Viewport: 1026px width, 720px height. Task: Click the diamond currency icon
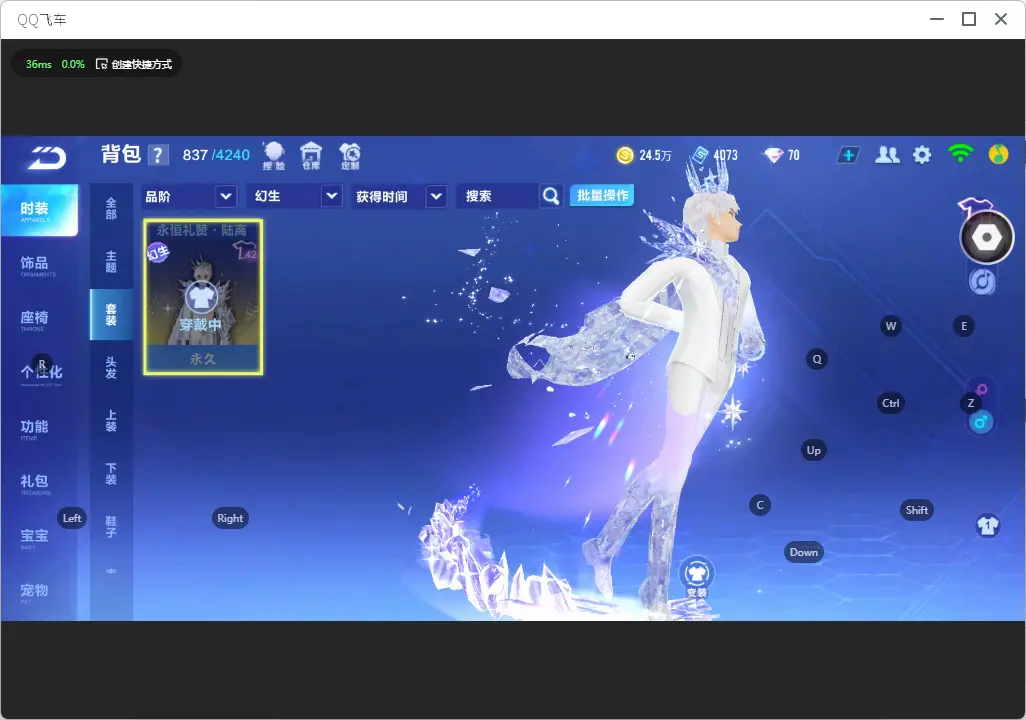coord(773,155)
